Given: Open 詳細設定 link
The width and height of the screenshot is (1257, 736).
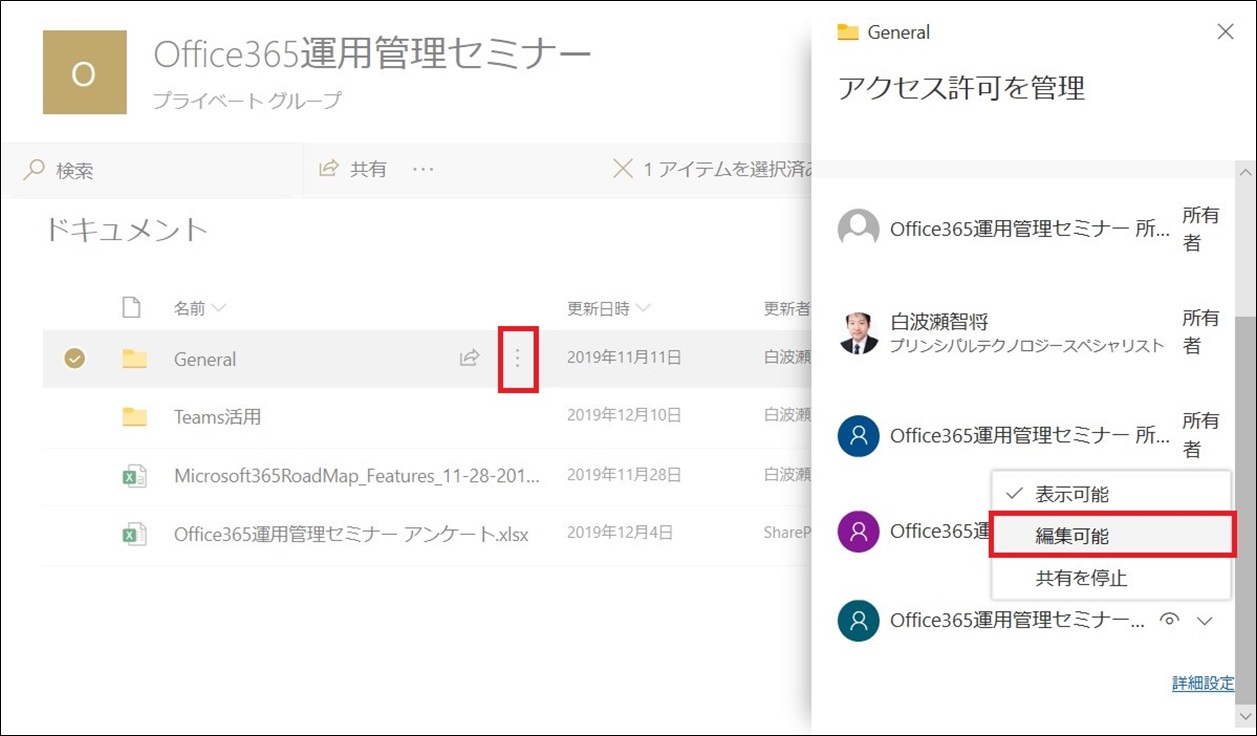Looking at the screenshot, I should tap(1203, 684).
